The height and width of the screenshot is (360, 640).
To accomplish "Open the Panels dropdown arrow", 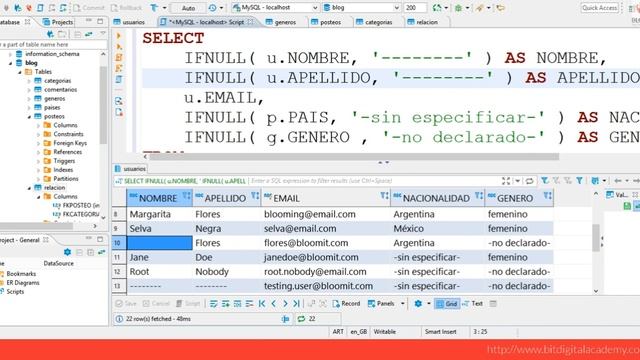I will click(403, 304).
